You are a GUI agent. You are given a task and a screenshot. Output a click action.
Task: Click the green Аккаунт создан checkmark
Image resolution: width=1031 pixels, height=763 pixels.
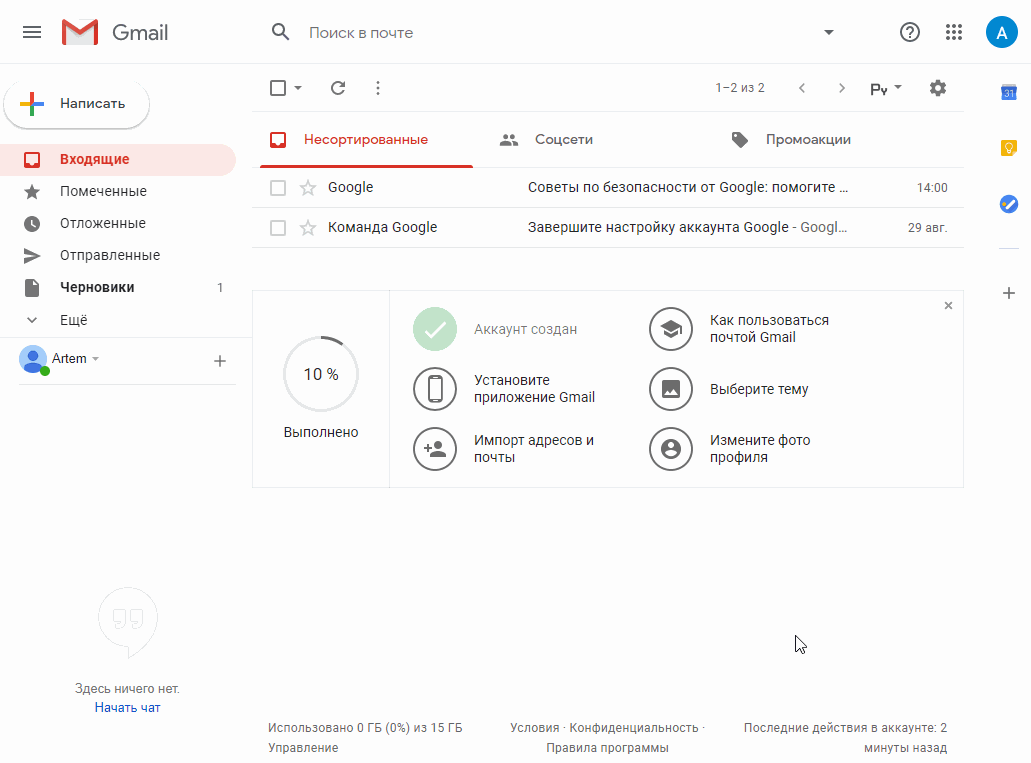click(x=435, y=329)
